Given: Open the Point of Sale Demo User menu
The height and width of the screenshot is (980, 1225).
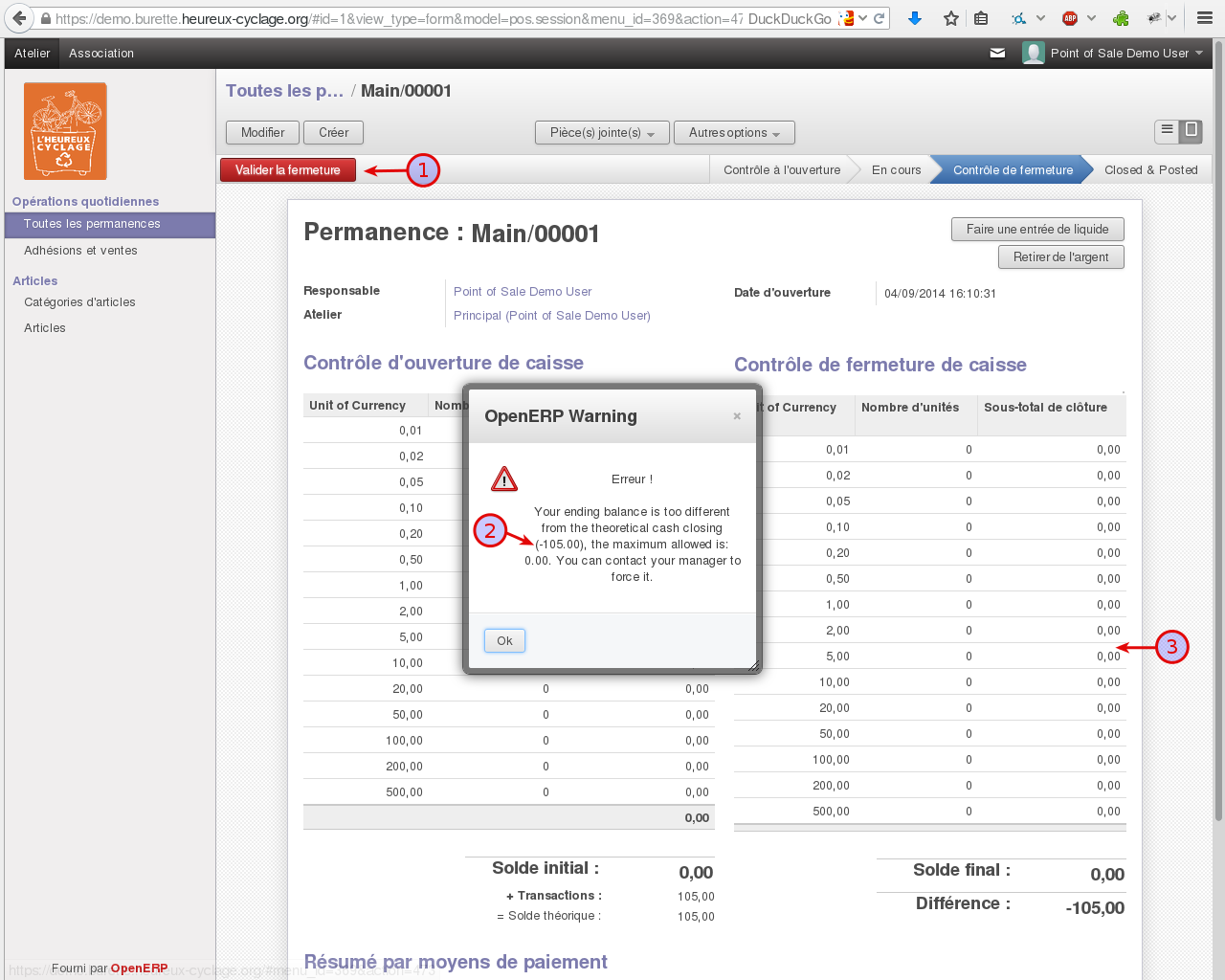Looking at the screenshot, I should (1126, 54).
